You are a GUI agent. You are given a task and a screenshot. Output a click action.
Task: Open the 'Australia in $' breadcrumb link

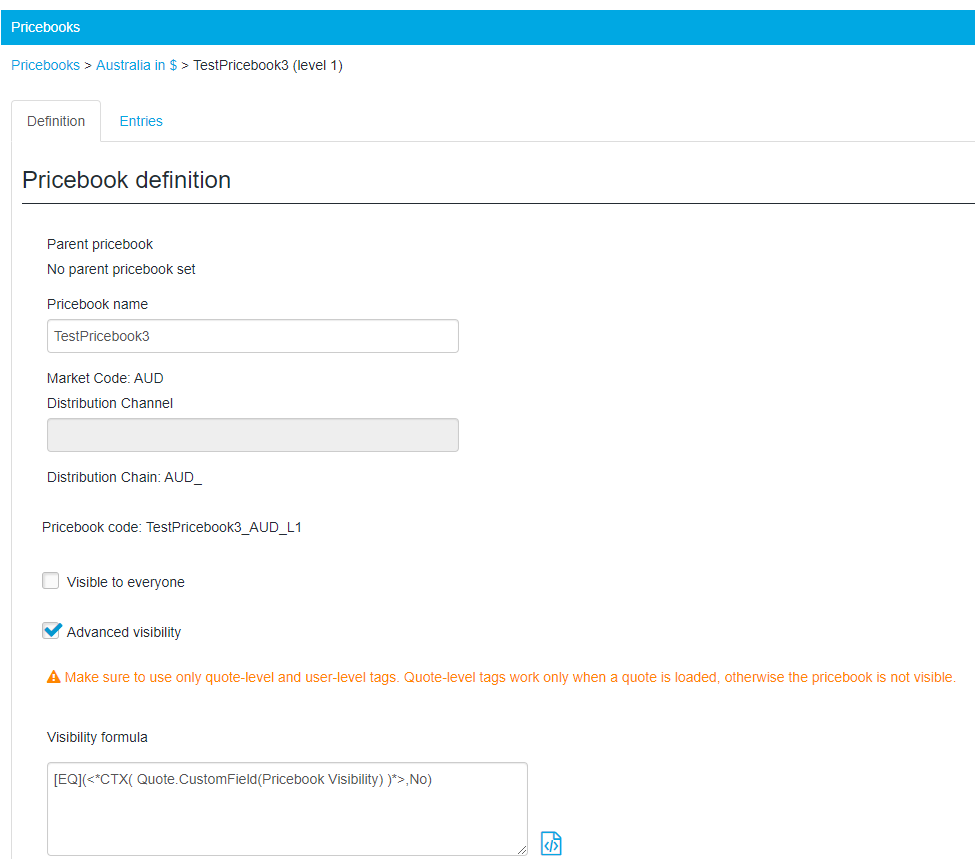136,65
